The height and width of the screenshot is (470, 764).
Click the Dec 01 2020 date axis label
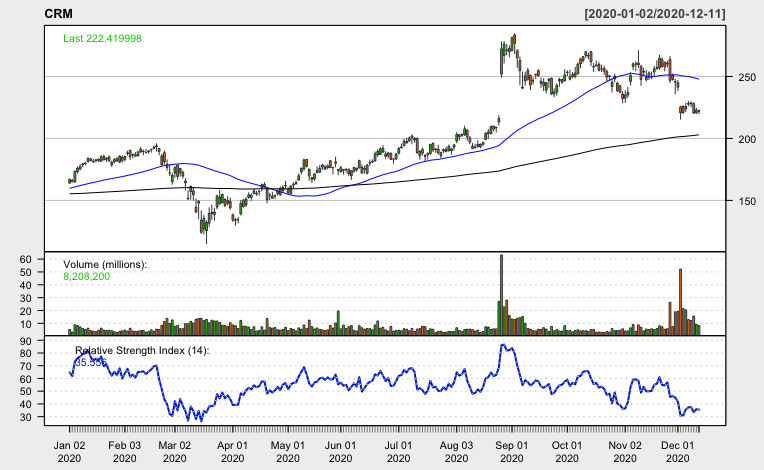(677, 452)
